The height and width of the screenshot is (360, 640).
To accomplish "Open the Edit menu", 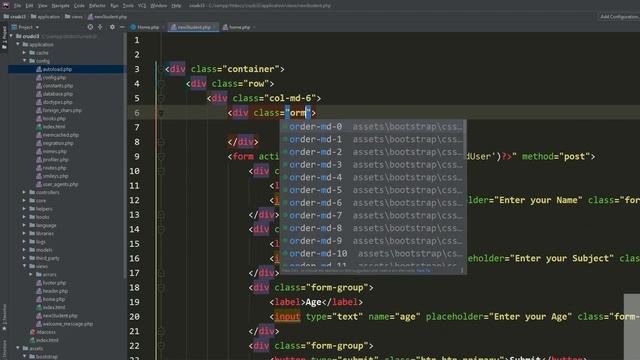I will click(x=29, y=6).
